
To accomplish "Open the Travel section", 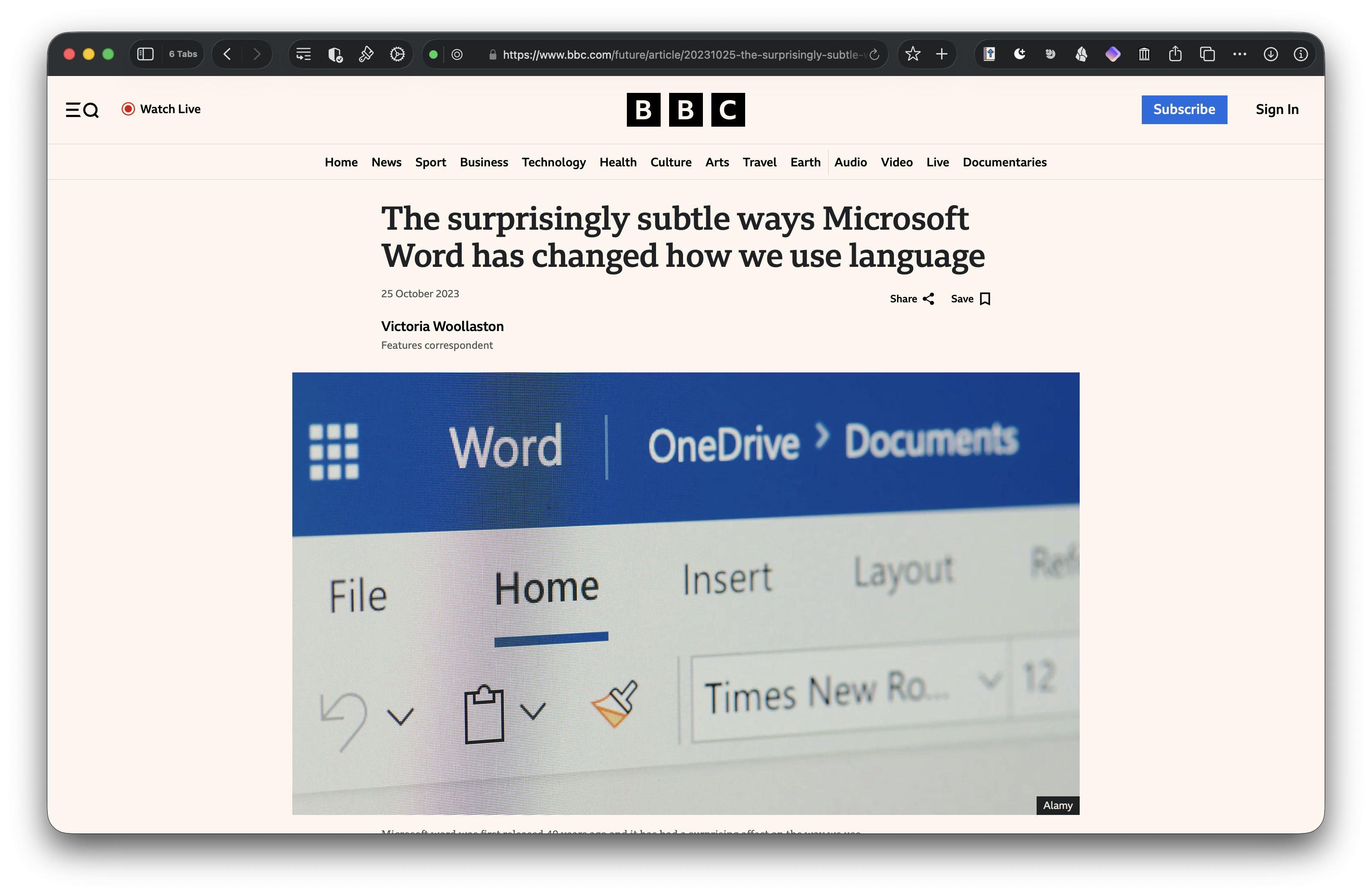I will pyautogui.click(x=759, y=163).
